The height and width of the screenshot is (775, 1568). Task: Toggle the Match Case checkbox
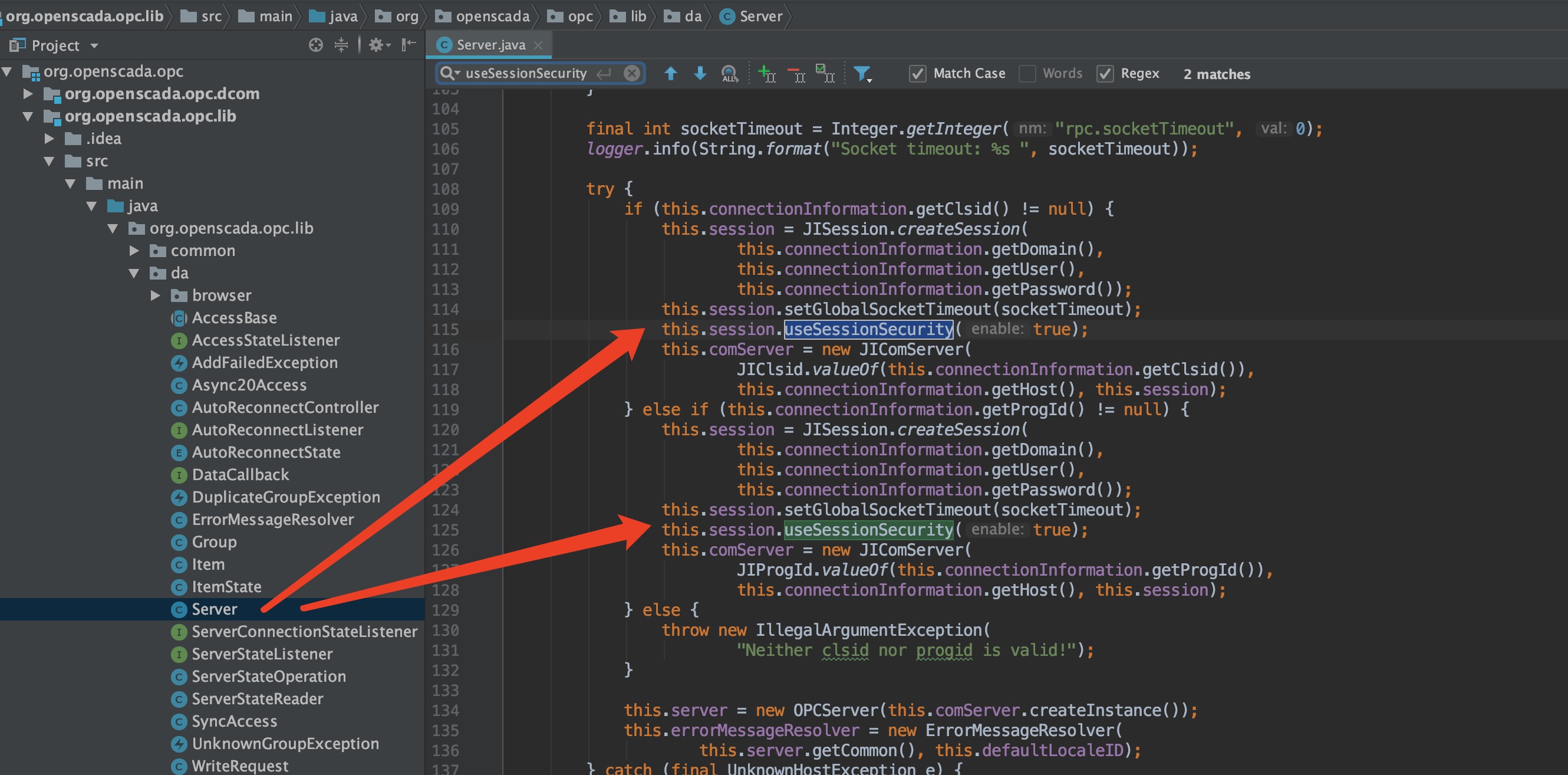tap(917, 74)
